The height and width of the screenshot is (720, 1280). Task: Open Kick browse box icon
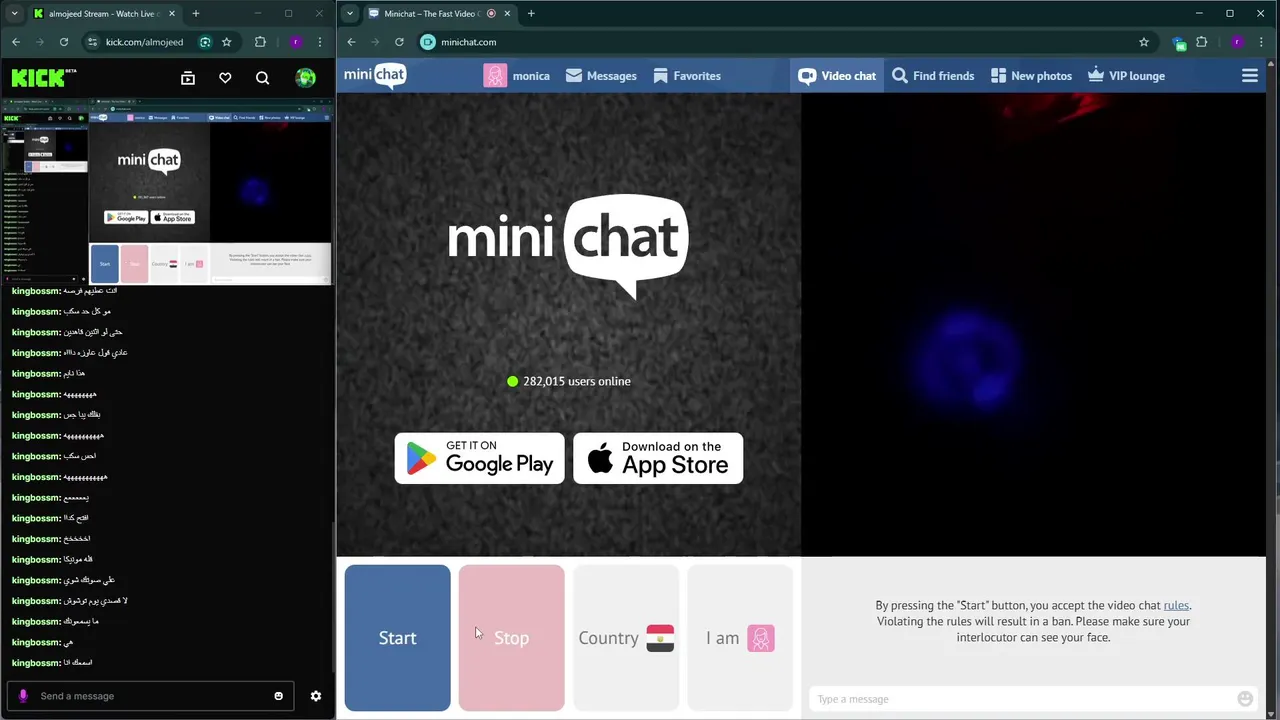tap(188, 78)
